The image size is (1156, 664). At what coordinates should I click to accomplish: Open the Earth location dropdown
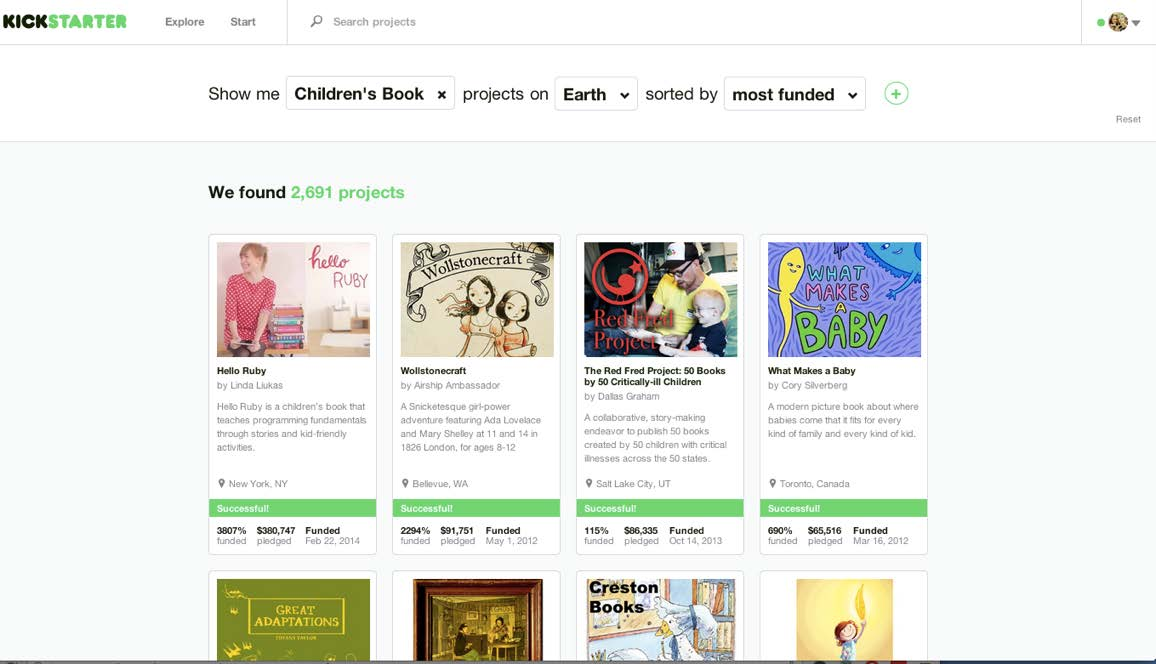click(x=596, y=94)
